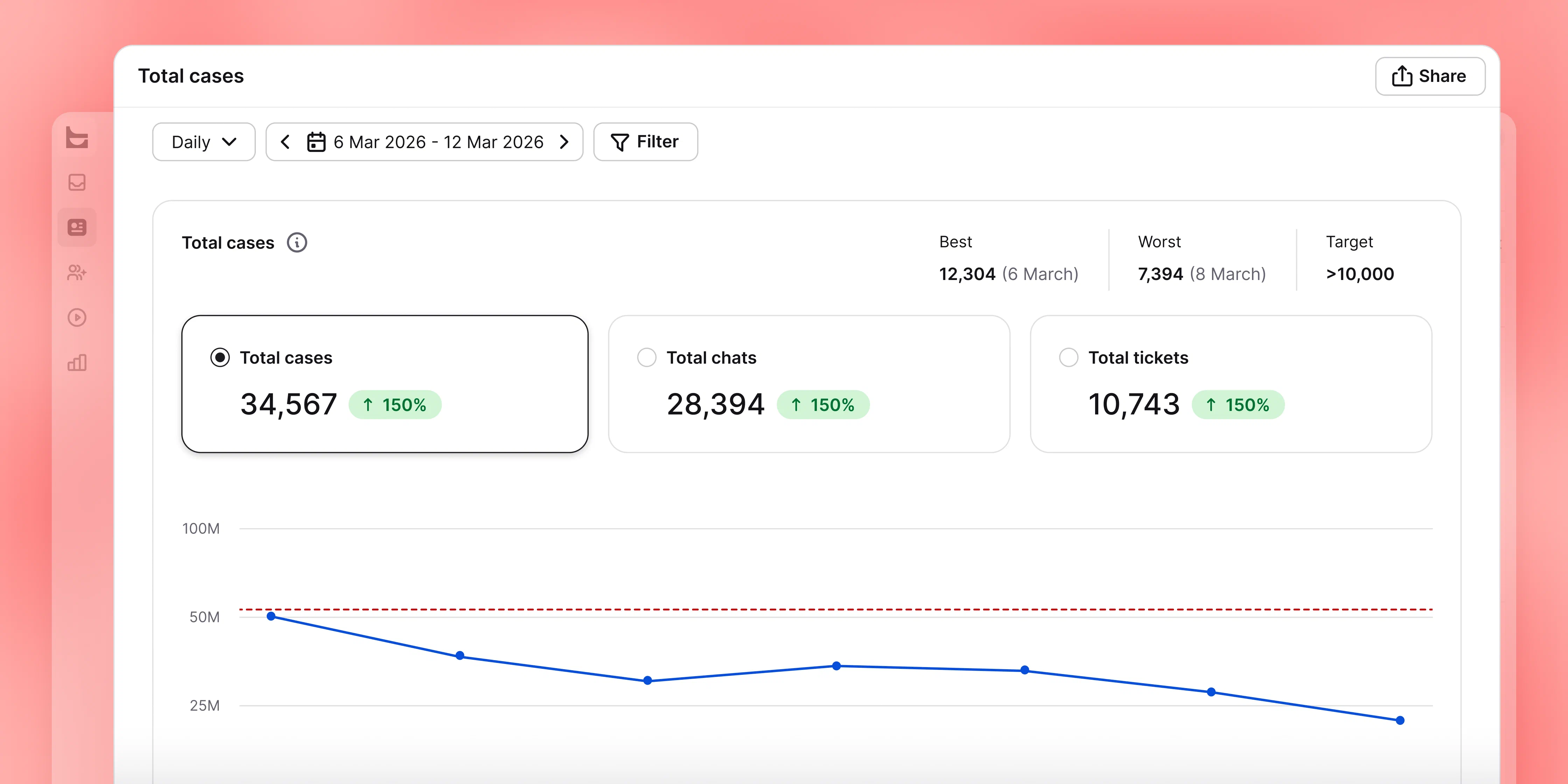This screenshot has height=784, width=1568.
Task: Click the Worst value 7,394
Action: 1160,274
